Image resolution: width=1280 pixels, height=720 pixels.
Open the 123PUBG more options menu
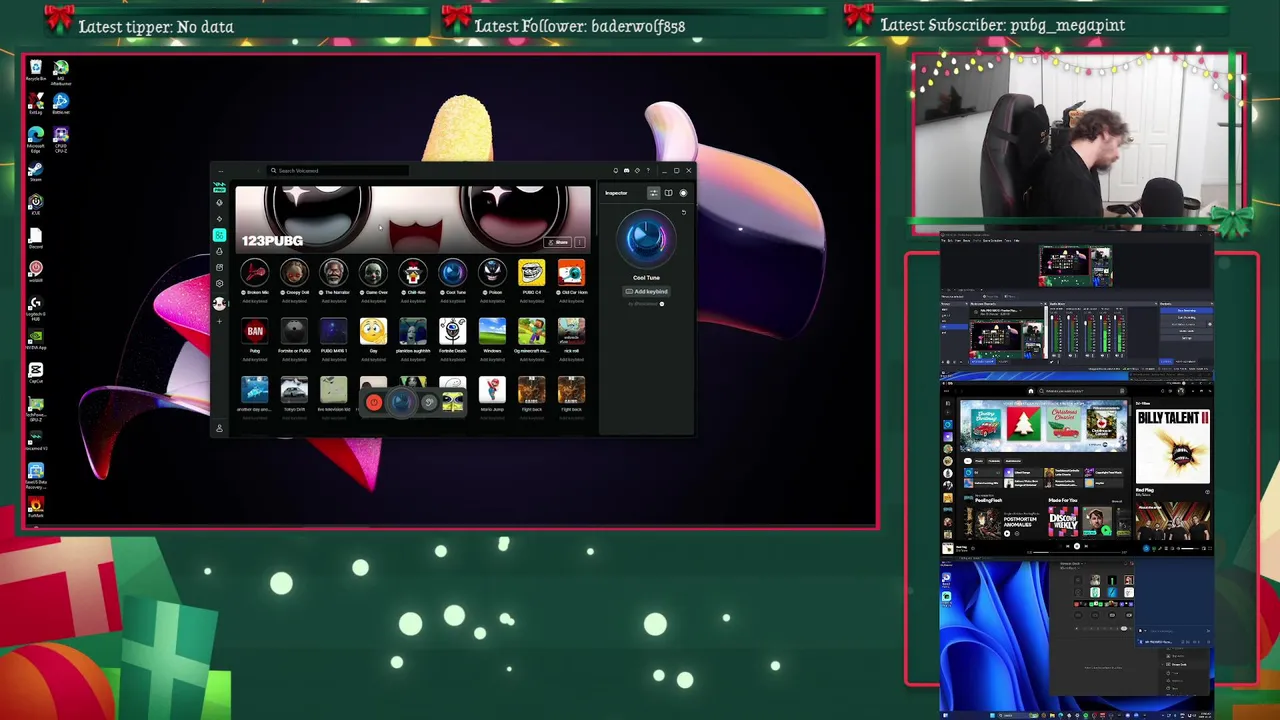click(x=579, y=242)
